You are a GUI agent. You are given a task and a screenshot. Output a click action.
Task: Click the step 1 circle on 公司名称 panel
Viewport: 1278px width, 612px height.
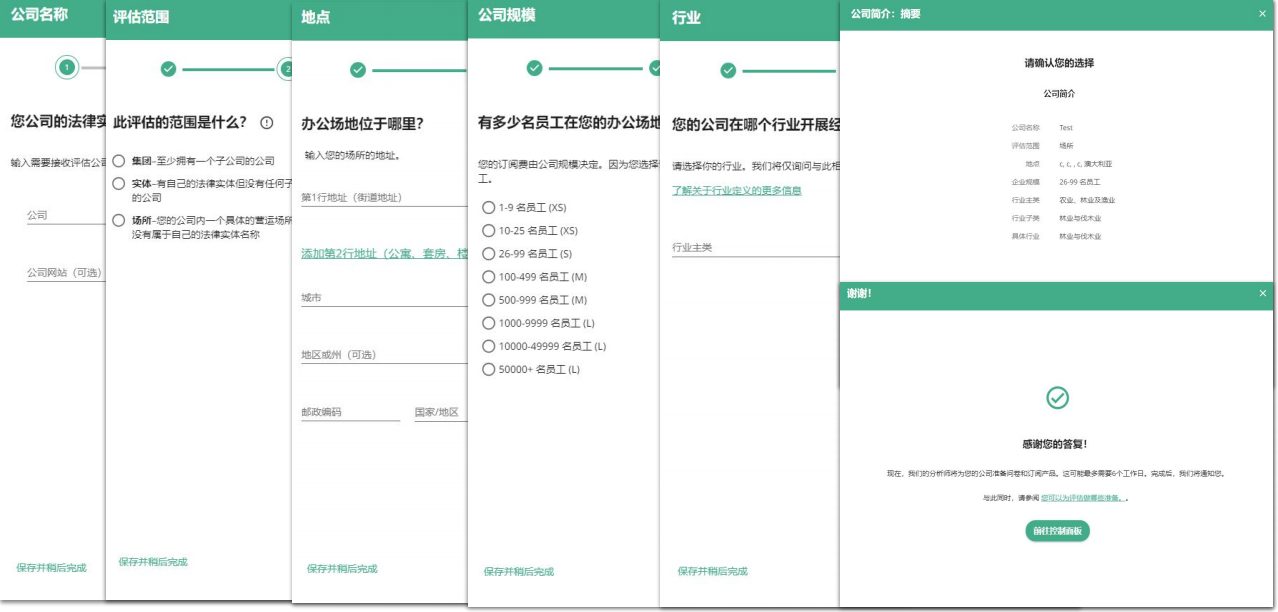[x=65, y=69]
